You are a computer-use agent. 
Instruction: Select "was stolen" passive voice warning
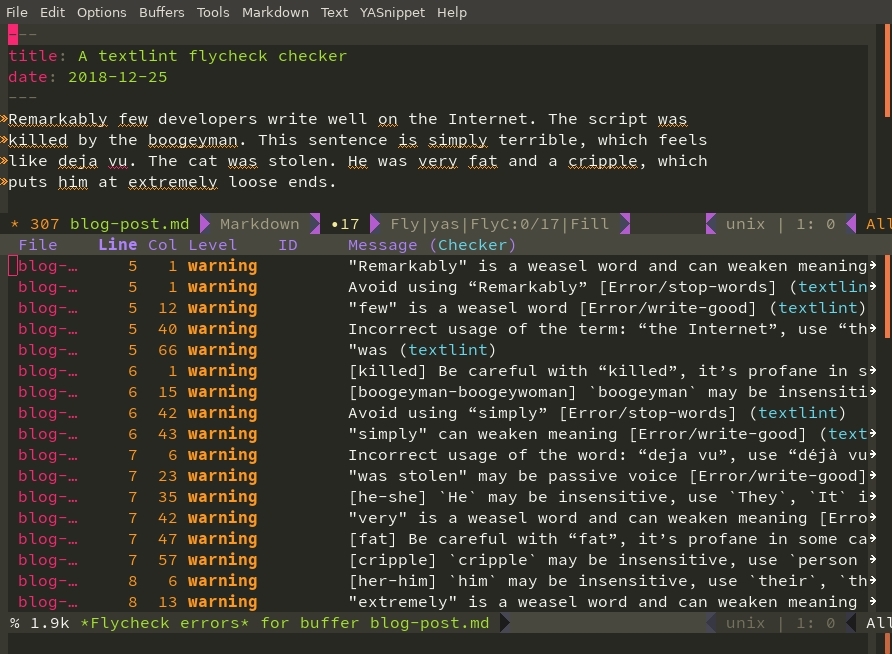442,477
